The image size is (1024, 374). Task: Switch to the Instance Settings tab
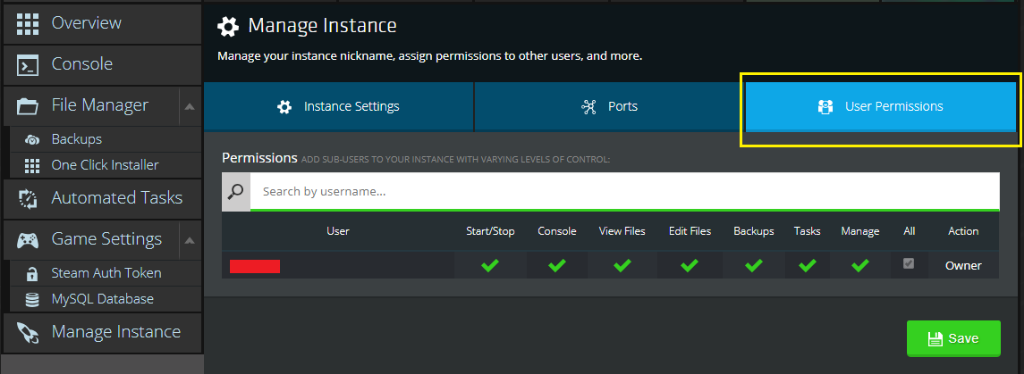[338, 106]
